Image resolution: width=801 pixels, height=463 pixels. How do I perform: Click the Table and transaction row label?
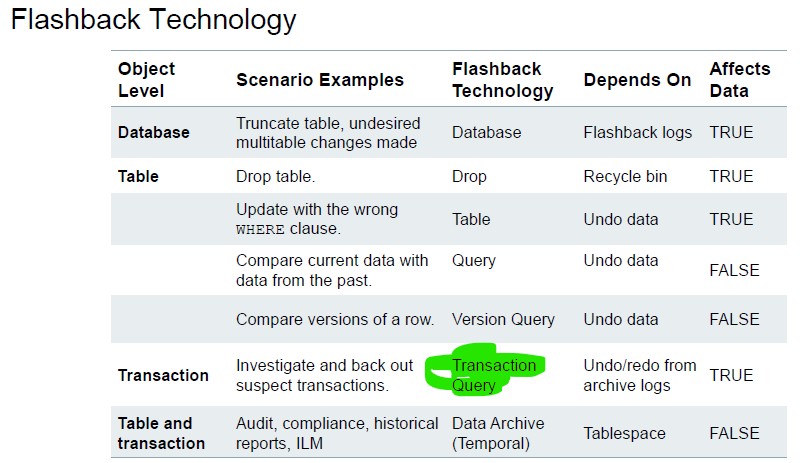coord(161,433)
